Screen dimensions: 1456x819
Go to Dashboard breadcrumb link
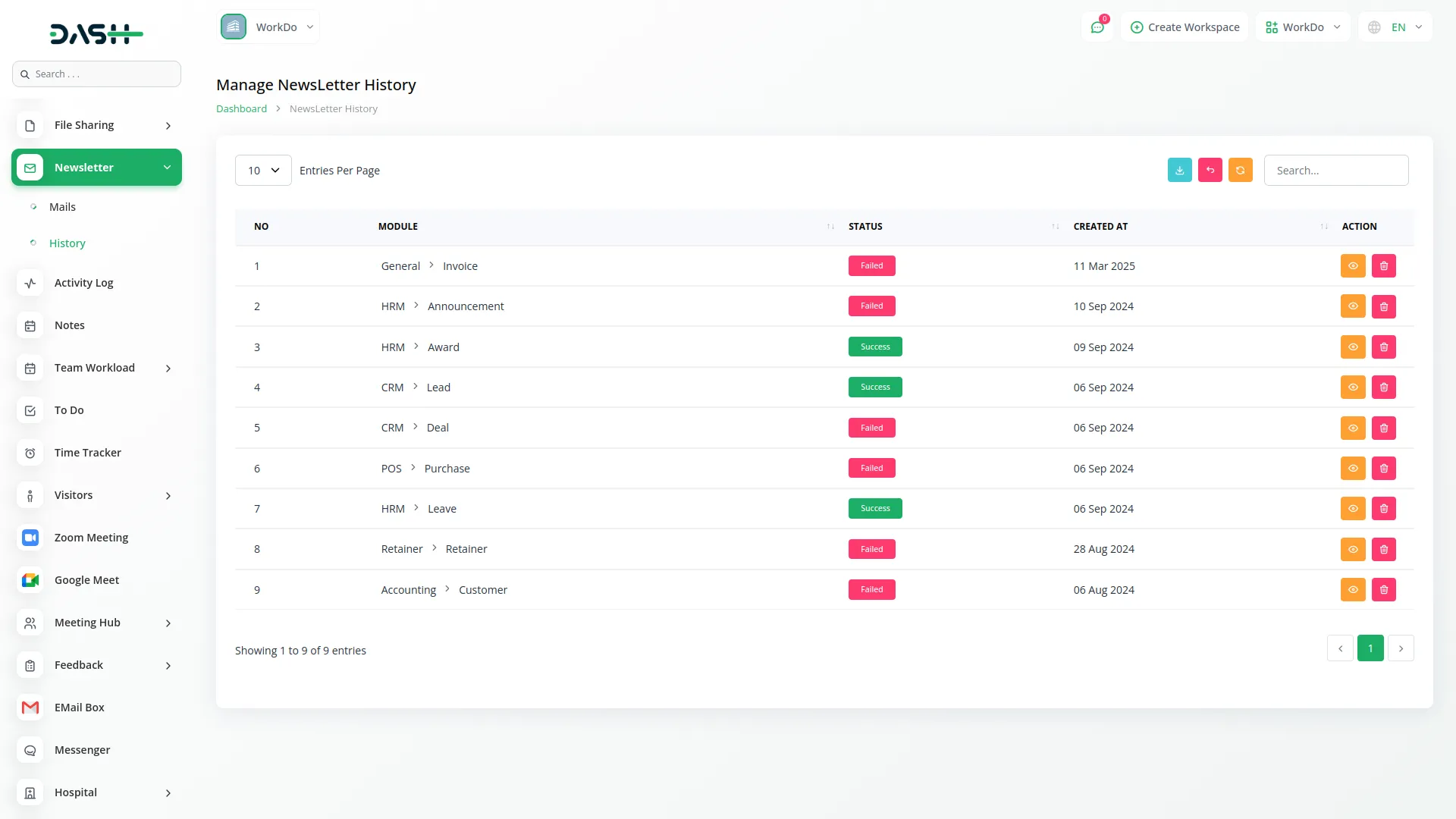point(241,109)
